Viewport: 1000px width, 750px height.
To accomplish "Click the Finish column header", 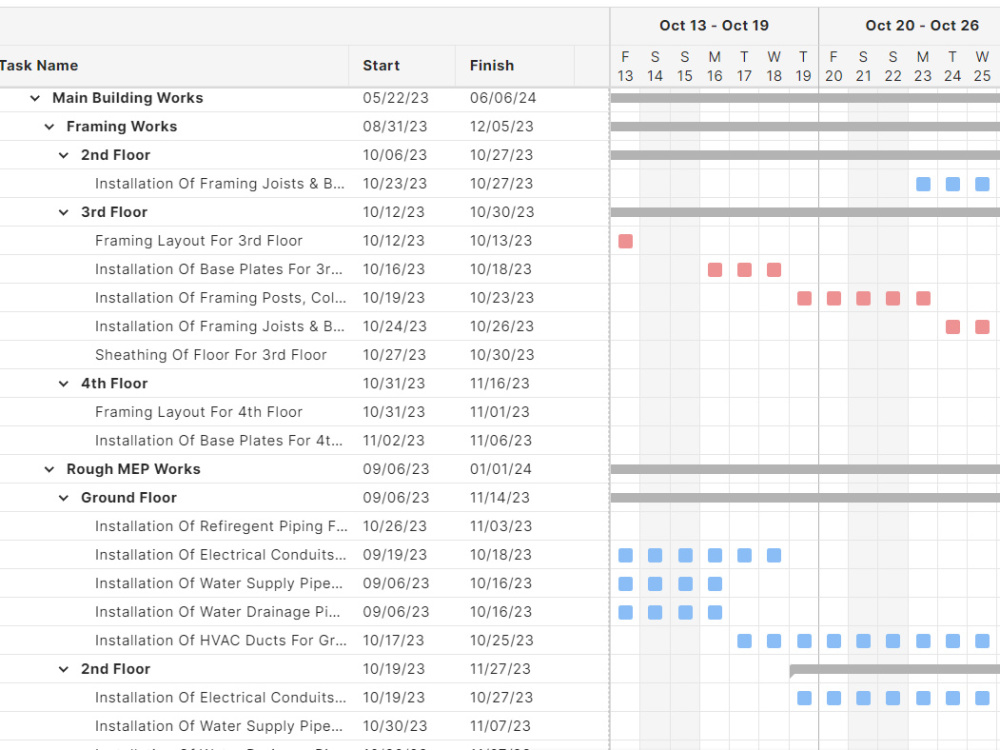I will (492, 66).
